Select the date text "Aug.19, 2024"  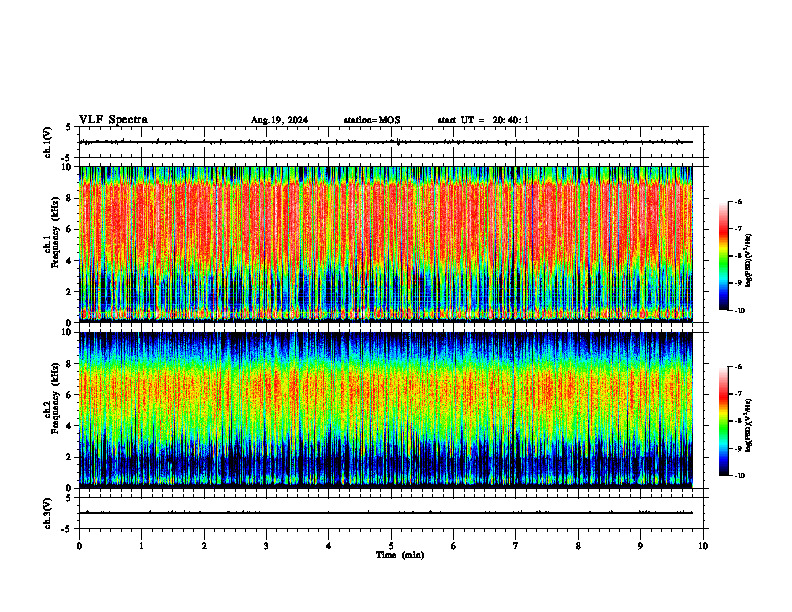(279, 120)
